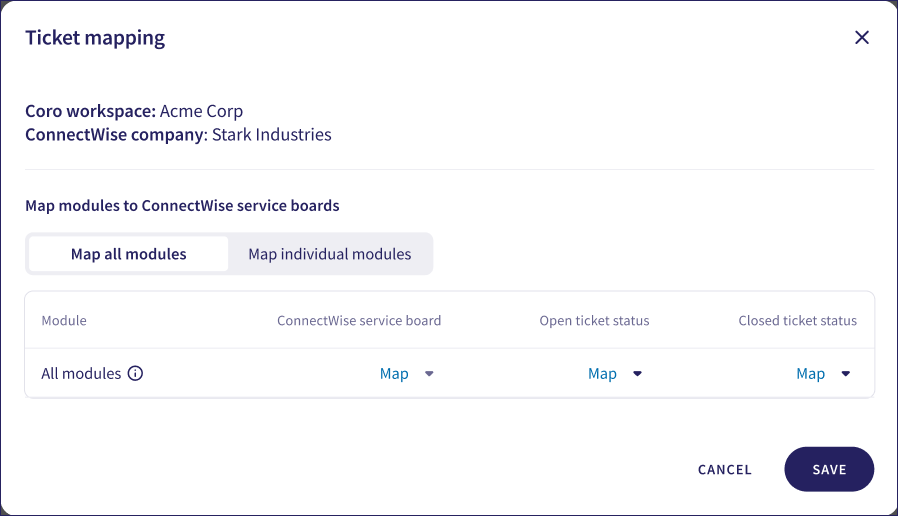
Task: Click the caret arrow under ConnectWise service board
Action: click(x=429, y=374)
